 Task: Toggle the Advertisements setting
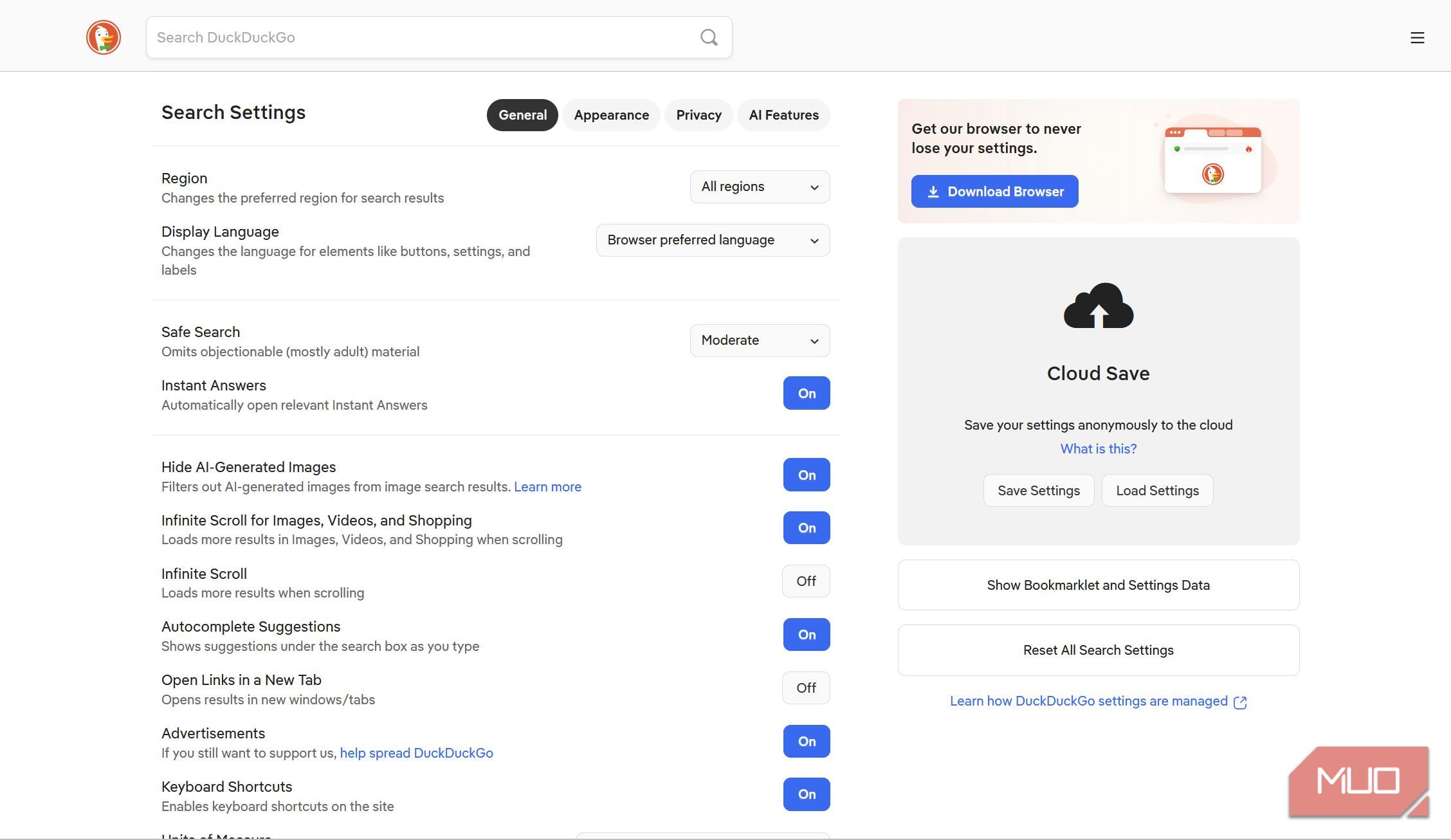tap(807, 741)
